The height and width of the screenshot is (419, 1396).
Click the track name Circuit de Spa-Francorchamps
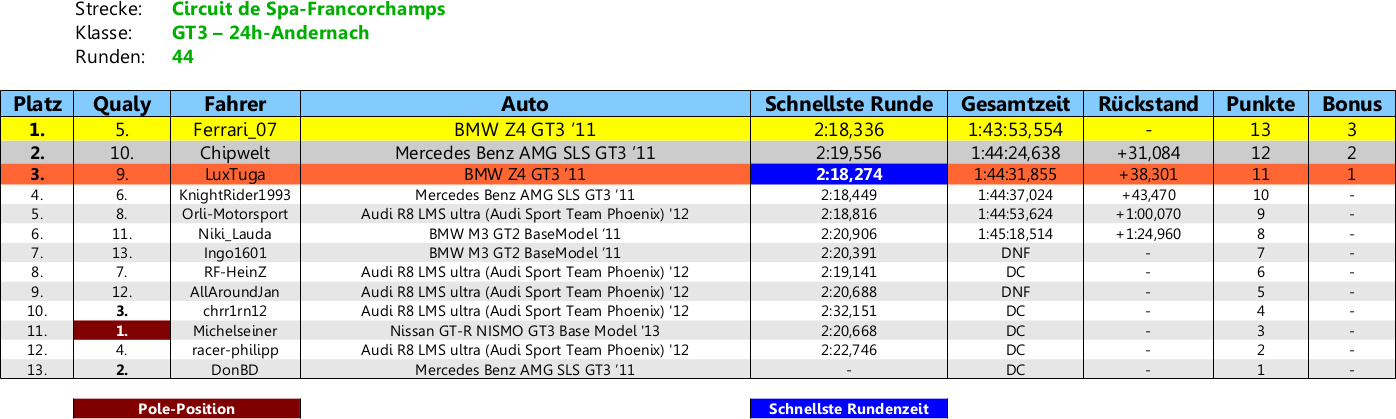tap(309, 10)
